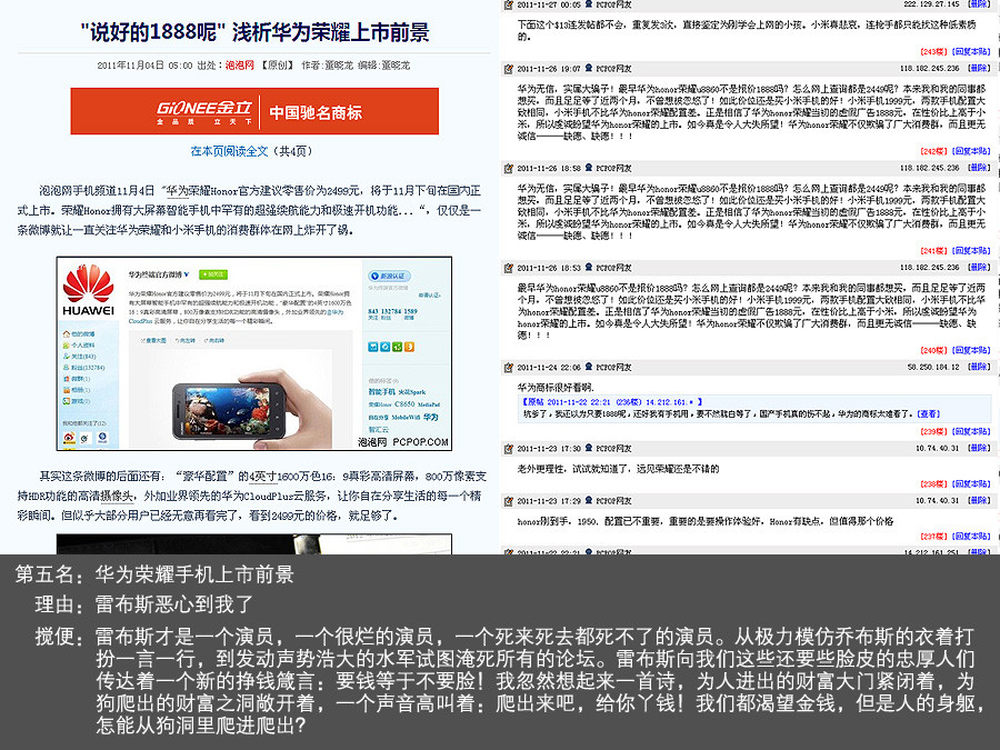Viewport: 1000px width, 750px height.
Task: Click the red 238楼 floor link
Action: (x=934, y=483)
